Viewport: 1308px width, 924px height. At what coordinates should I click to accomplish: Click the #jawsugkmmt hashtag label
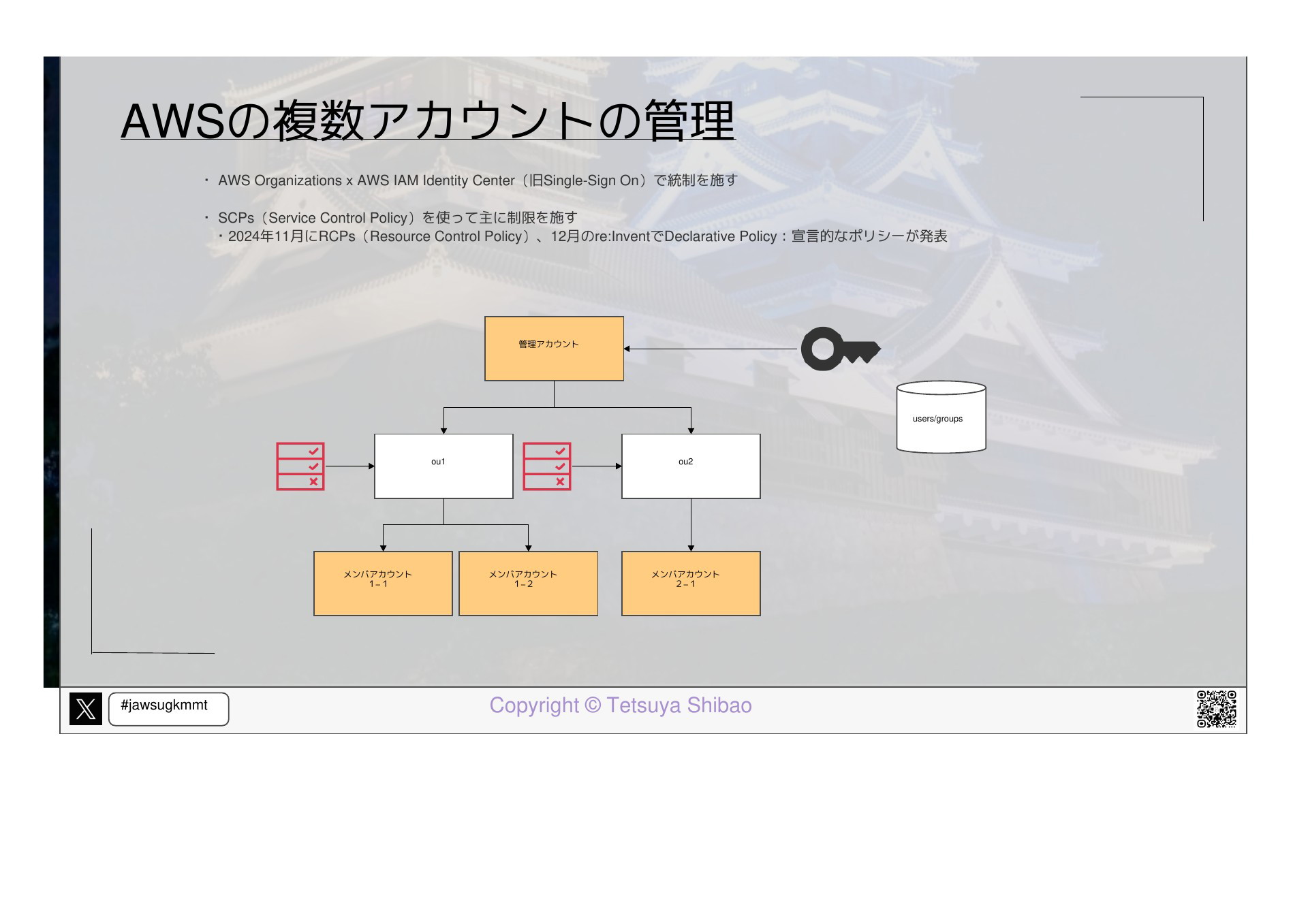pos(168,709)
